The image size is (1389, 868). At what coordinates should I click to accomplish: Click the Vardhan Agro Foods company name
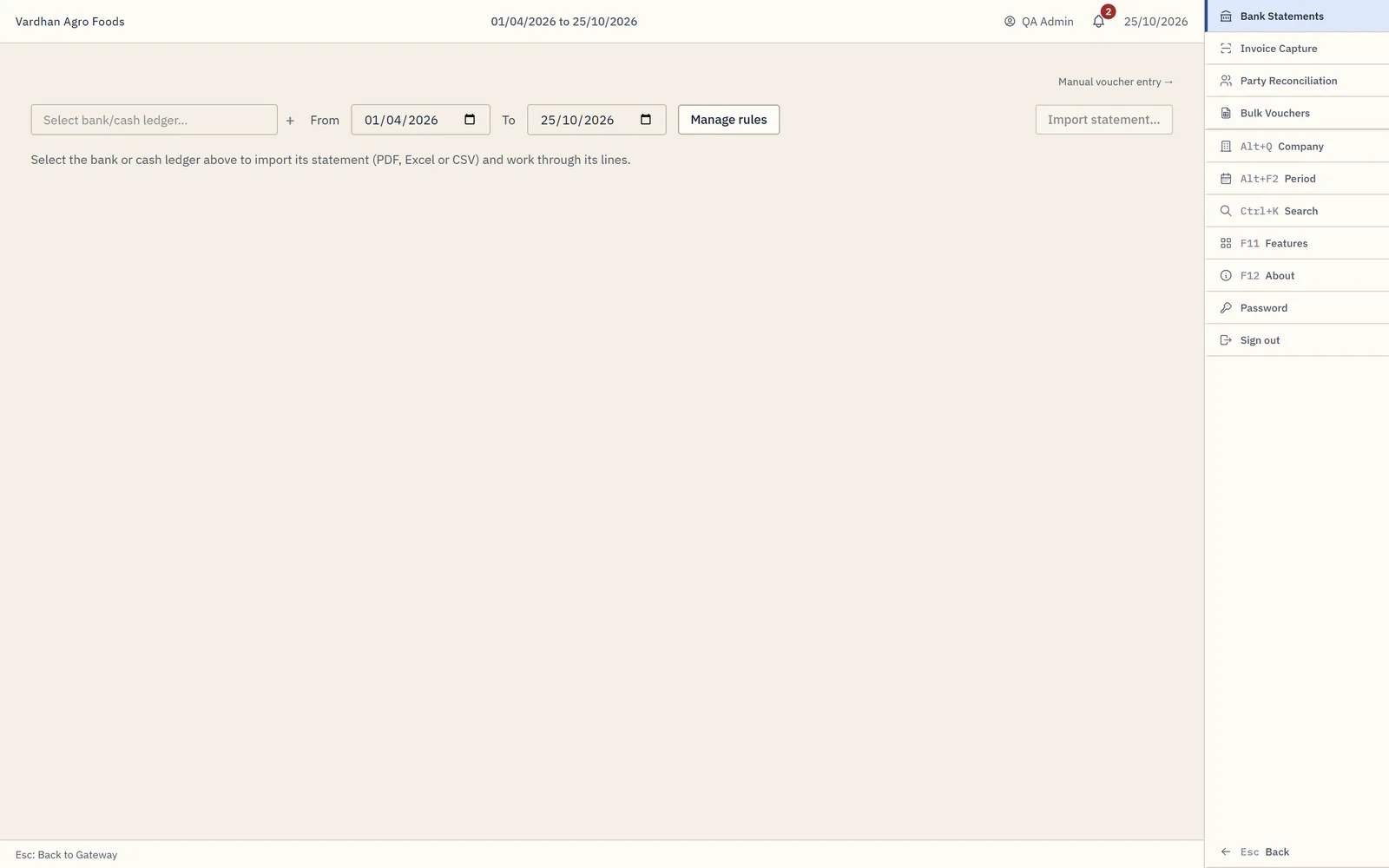[x=69, y=22]
